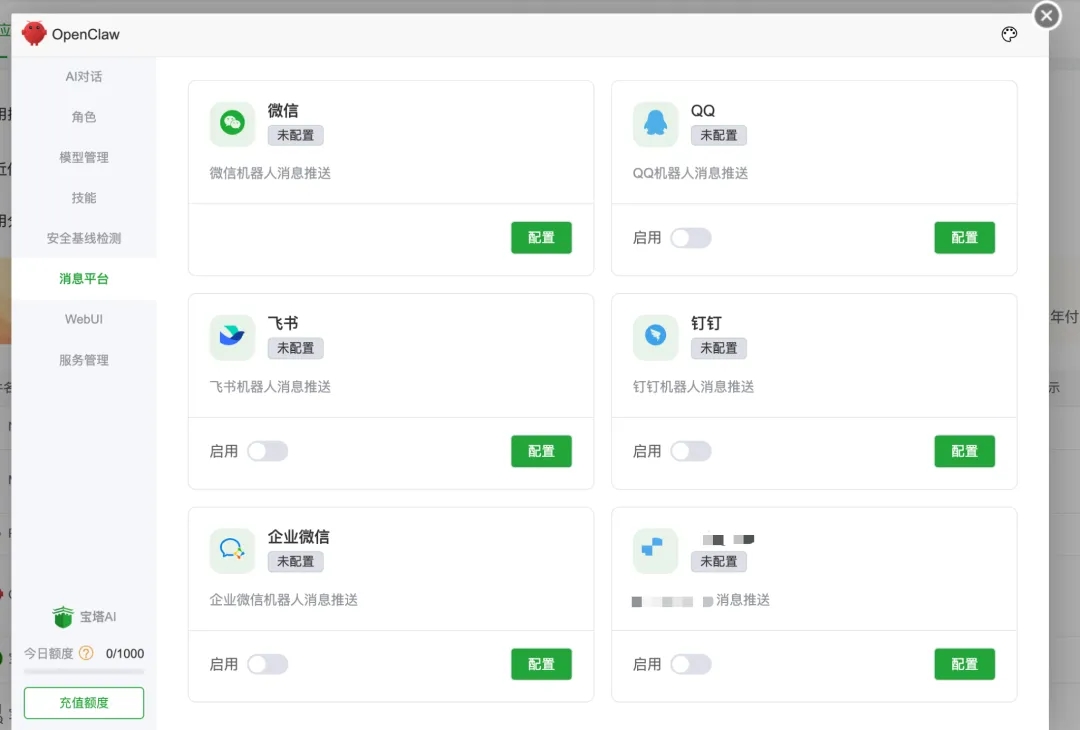The height and width of the screenshot is (730, 1080).
Task: Click the OpenClaw crab logo
Action: click(x=34, y=33)
